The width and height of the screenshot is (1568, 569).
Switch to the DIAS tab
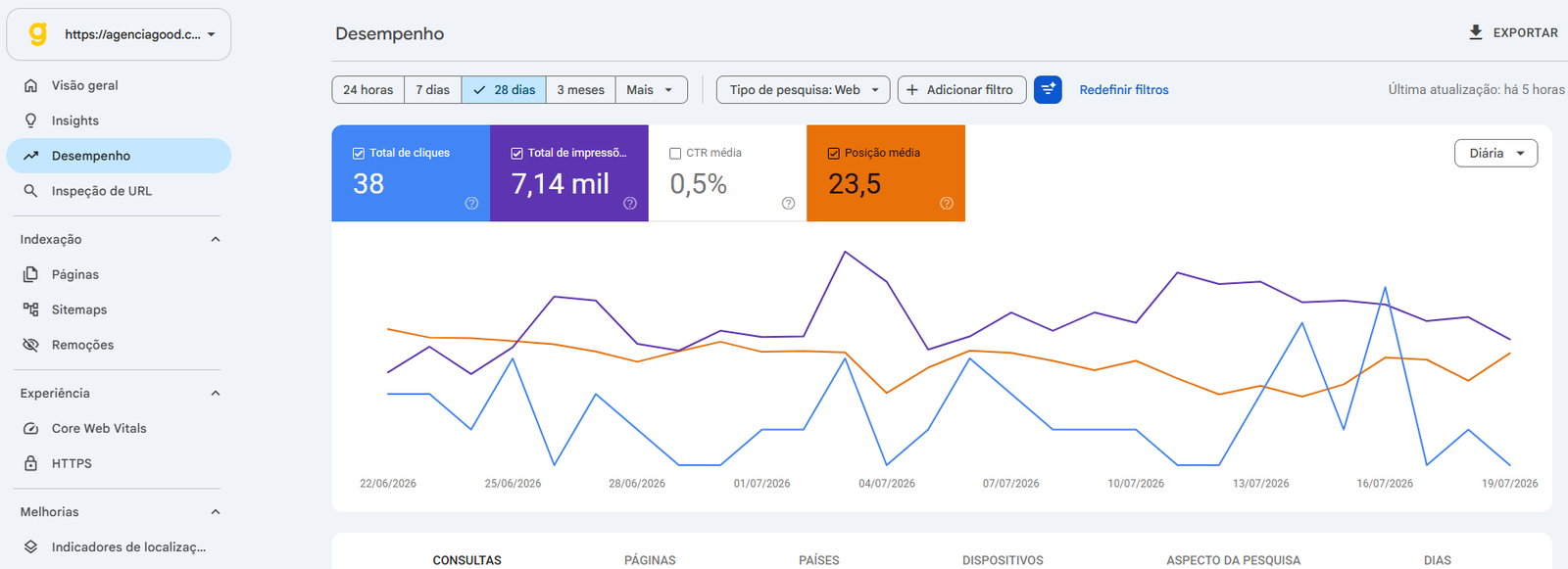coord(1438,560)
